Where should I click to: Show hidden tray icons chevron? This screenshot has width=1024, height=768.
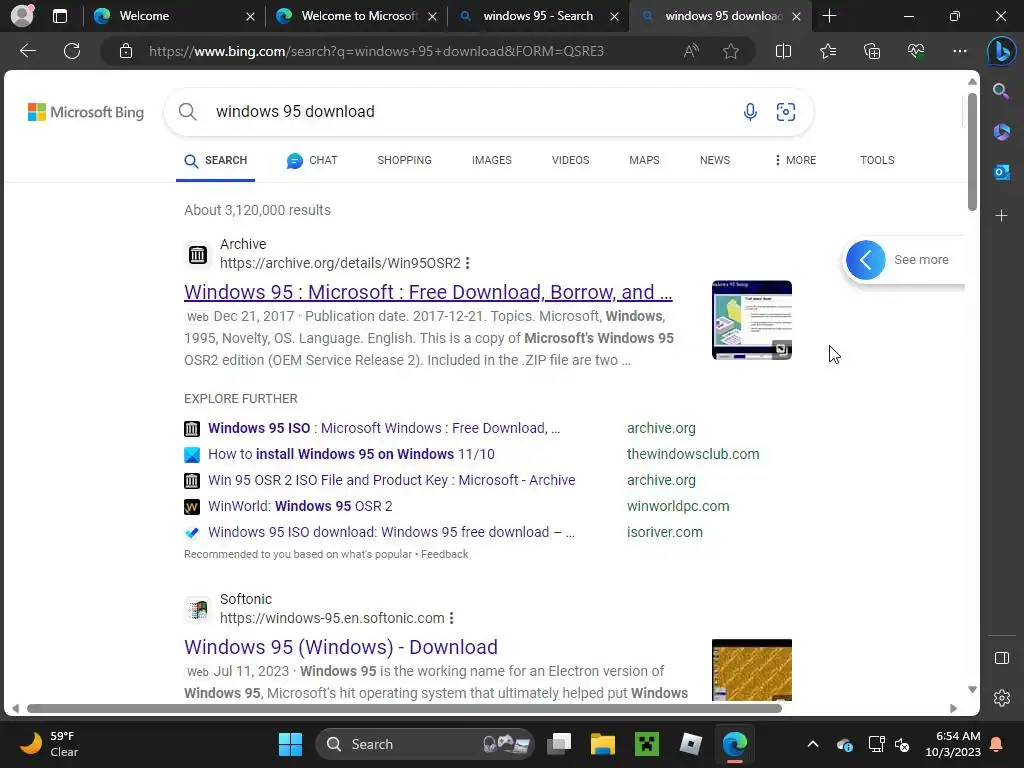812,744
